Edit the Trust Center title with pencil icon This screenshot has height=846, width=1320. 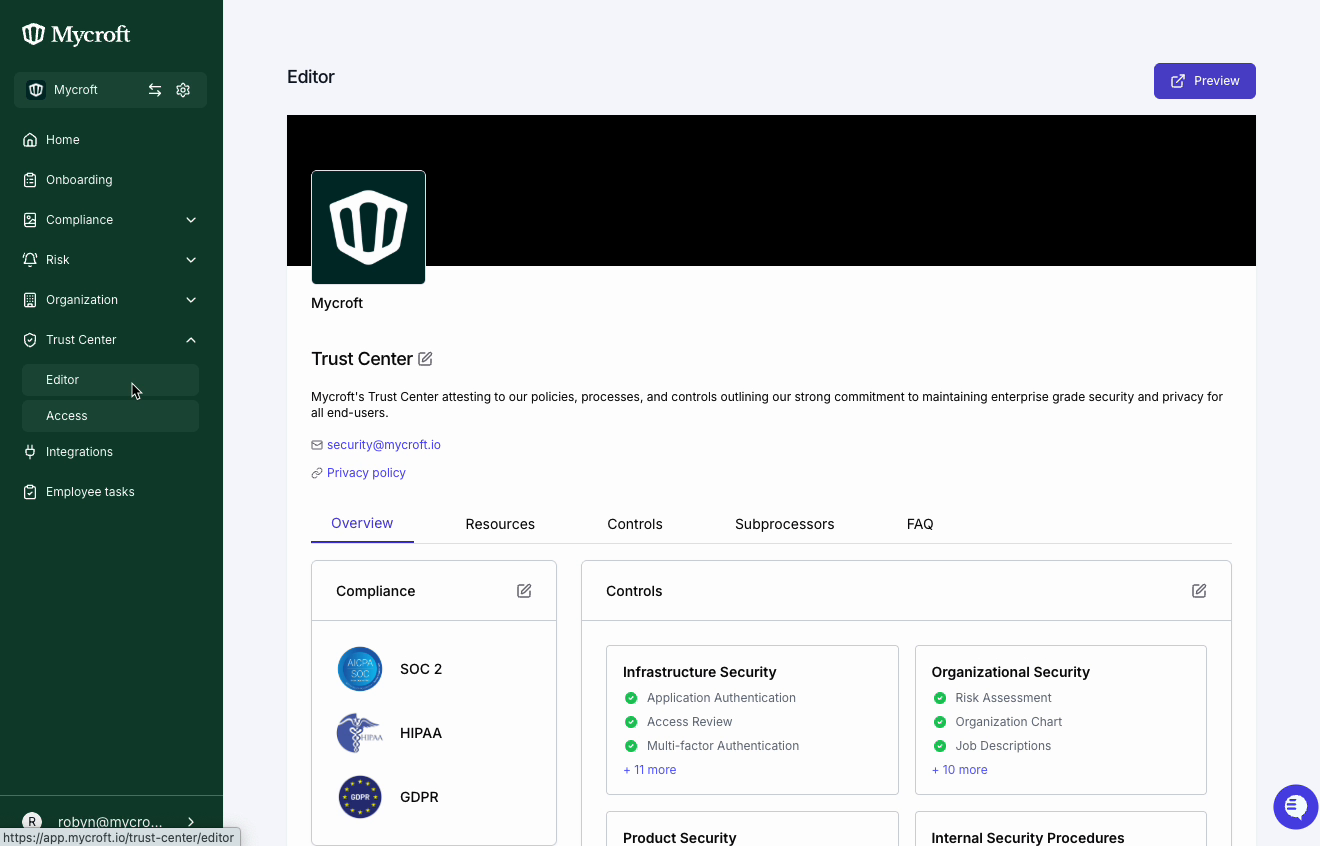tap(425, 359)
